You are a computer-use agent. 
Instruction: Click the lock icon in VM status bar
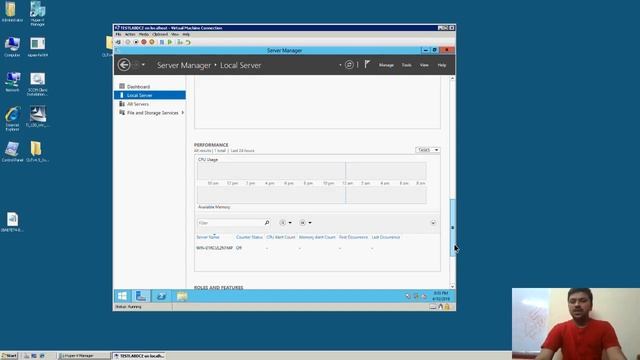point(447,307)
